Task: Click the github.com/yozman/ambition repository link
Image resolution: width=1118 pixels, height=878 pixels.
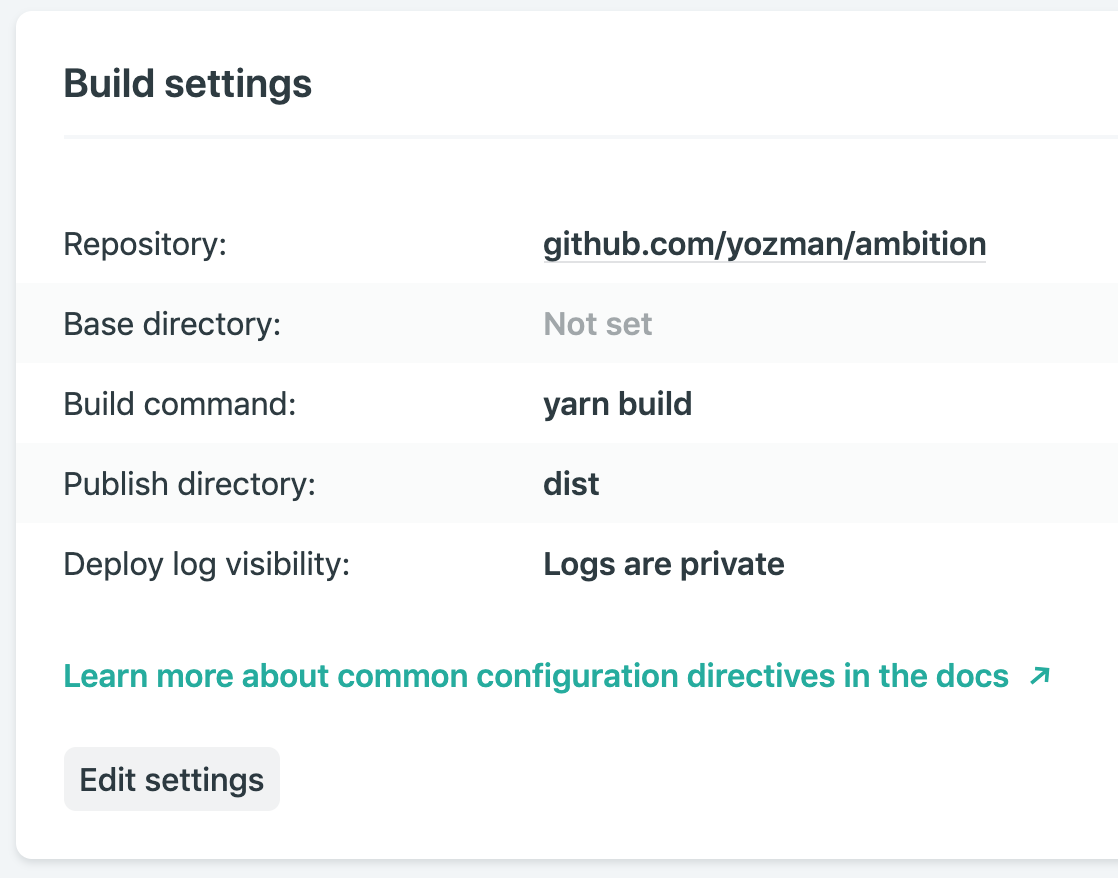Action: click(764, 244)
